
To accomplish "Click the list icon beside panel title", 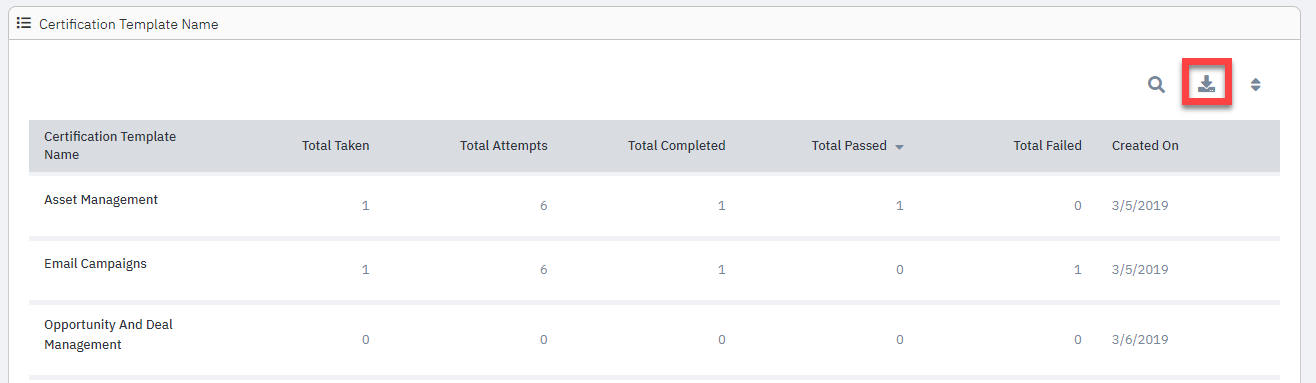I will (x=24, y=23).
